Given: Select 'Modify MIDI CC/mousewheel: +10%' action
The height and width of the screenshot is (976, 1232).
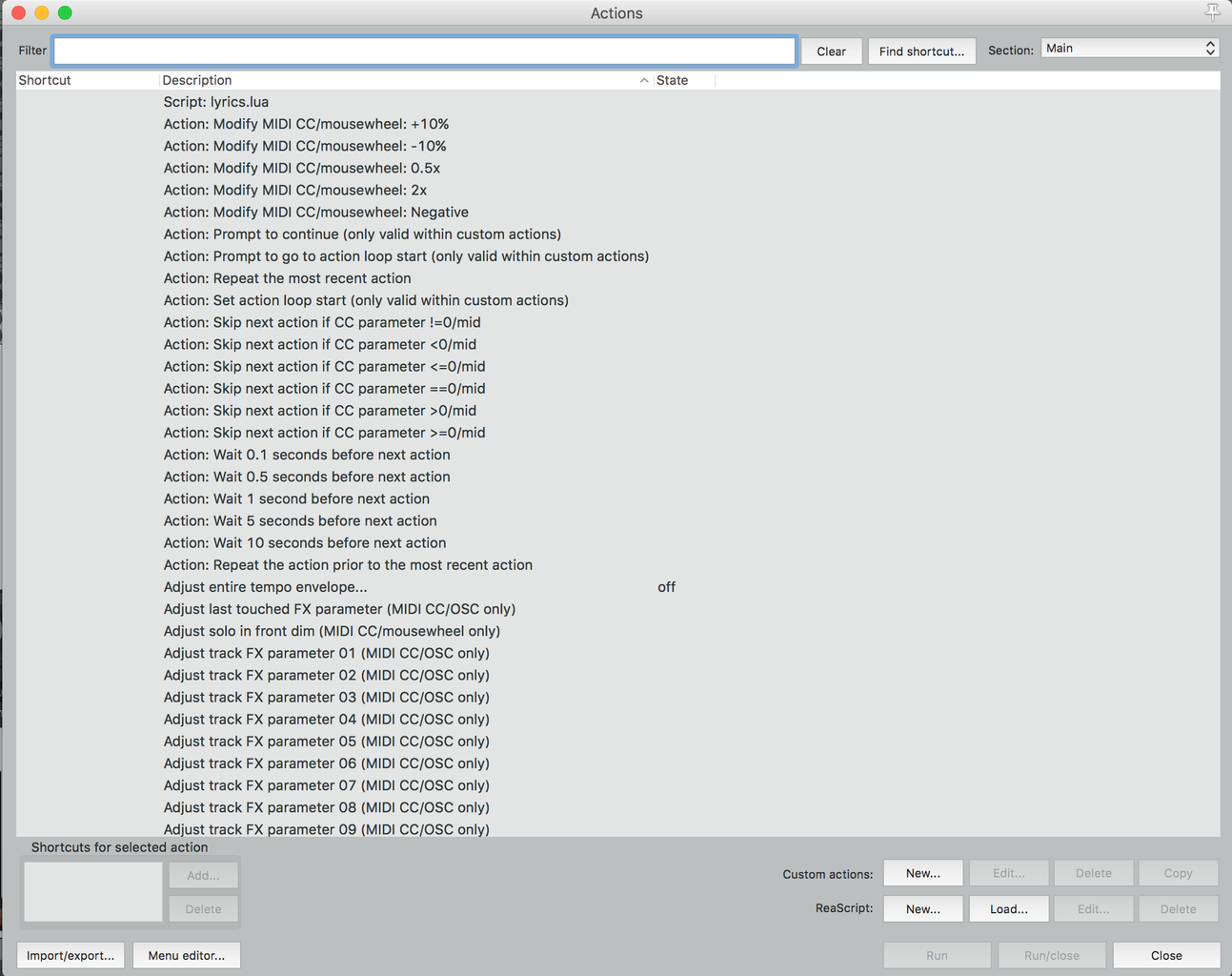Looking at the screenshot, I should (617, 124).
